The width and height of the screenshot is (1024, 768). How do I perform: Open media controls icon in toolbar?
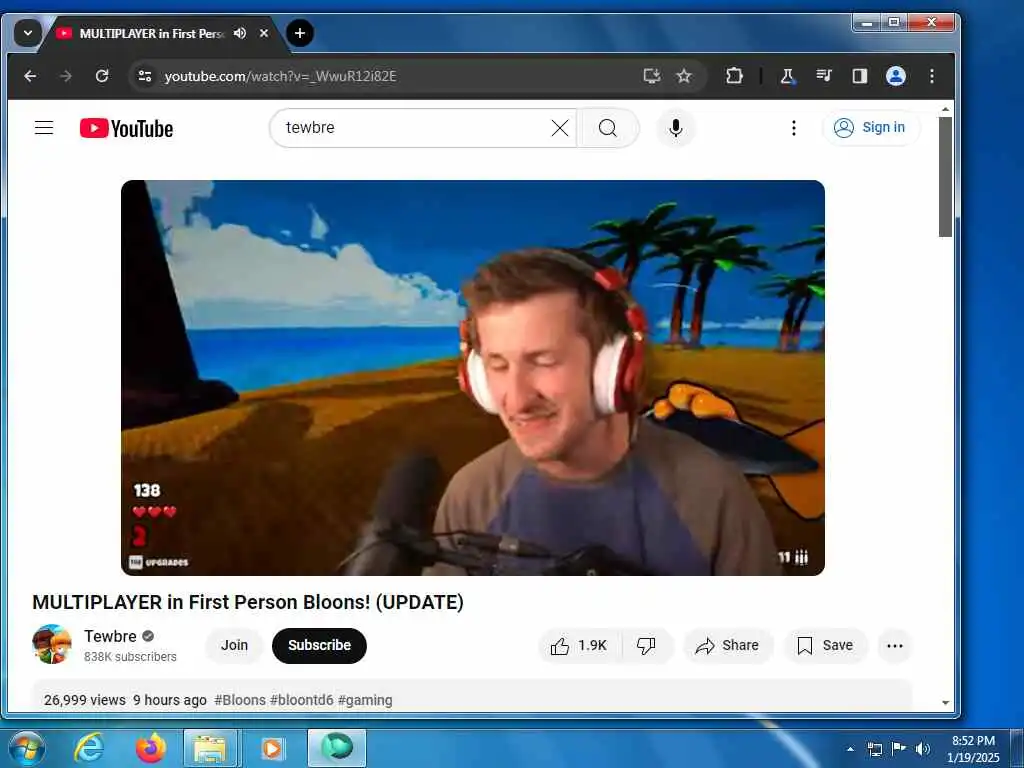tap(824, 76)
